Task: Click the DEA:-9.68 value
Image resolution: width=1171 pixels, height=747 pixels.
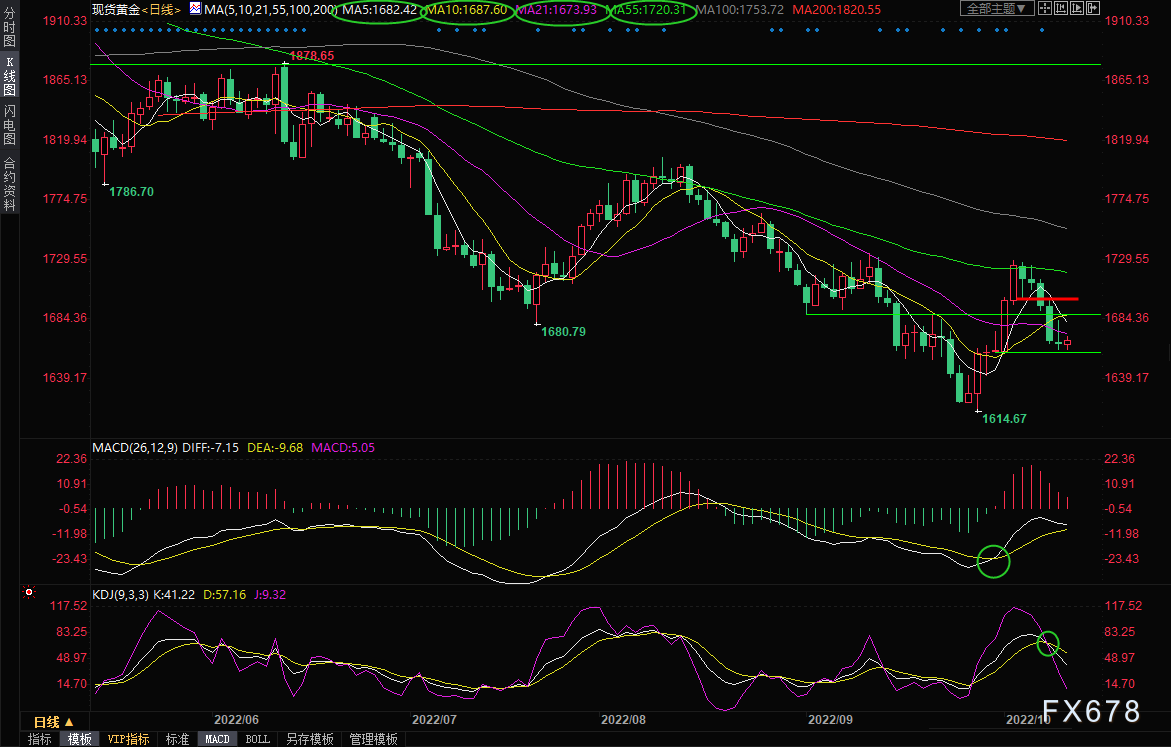Action: tap(275, 447)
